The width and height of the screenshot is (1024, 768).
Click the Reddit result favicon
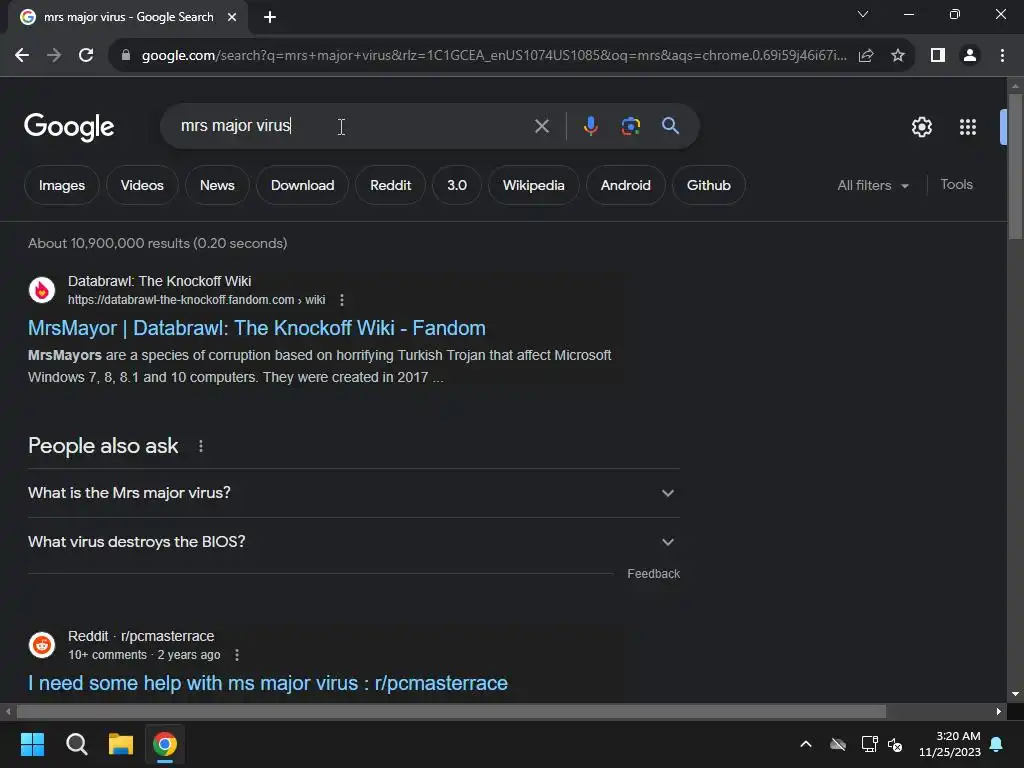(x=42, y=645)
